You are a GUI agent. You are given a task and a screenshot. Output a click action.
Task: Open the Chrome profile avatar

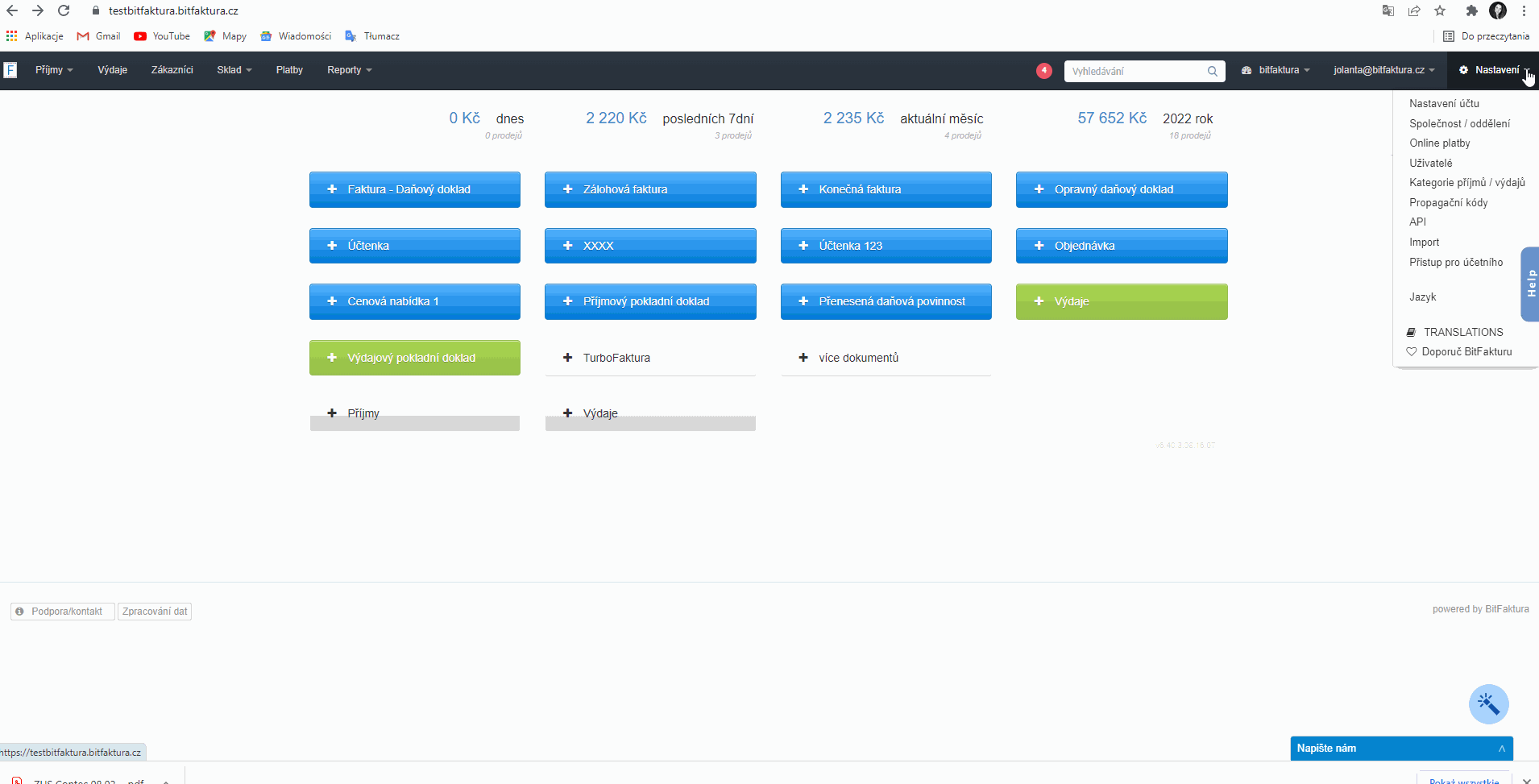[x=1498, y=10]
